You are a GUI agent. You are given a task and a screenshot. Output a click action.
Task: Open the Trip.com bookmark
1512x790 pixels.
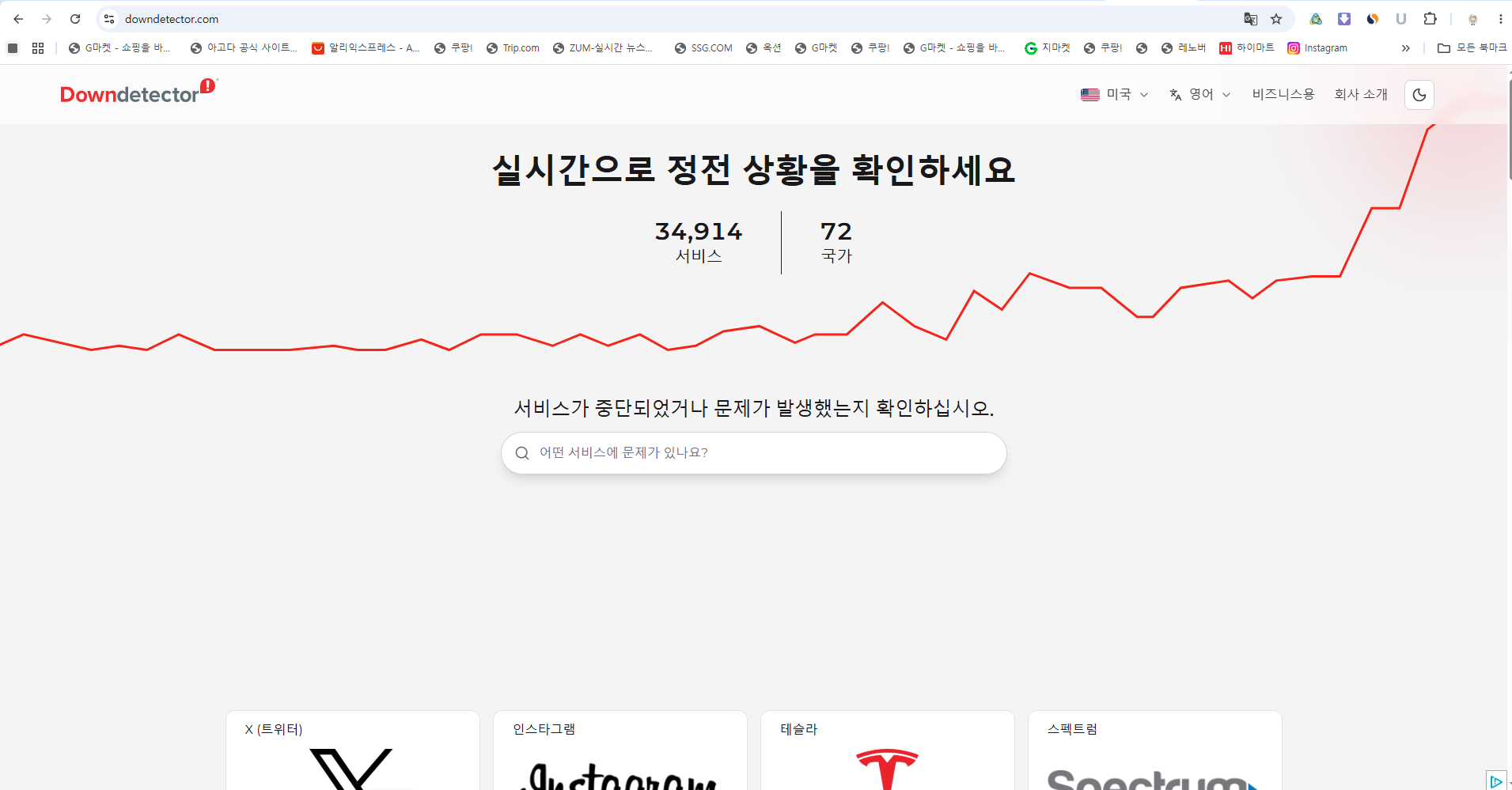tap(513, 48)
